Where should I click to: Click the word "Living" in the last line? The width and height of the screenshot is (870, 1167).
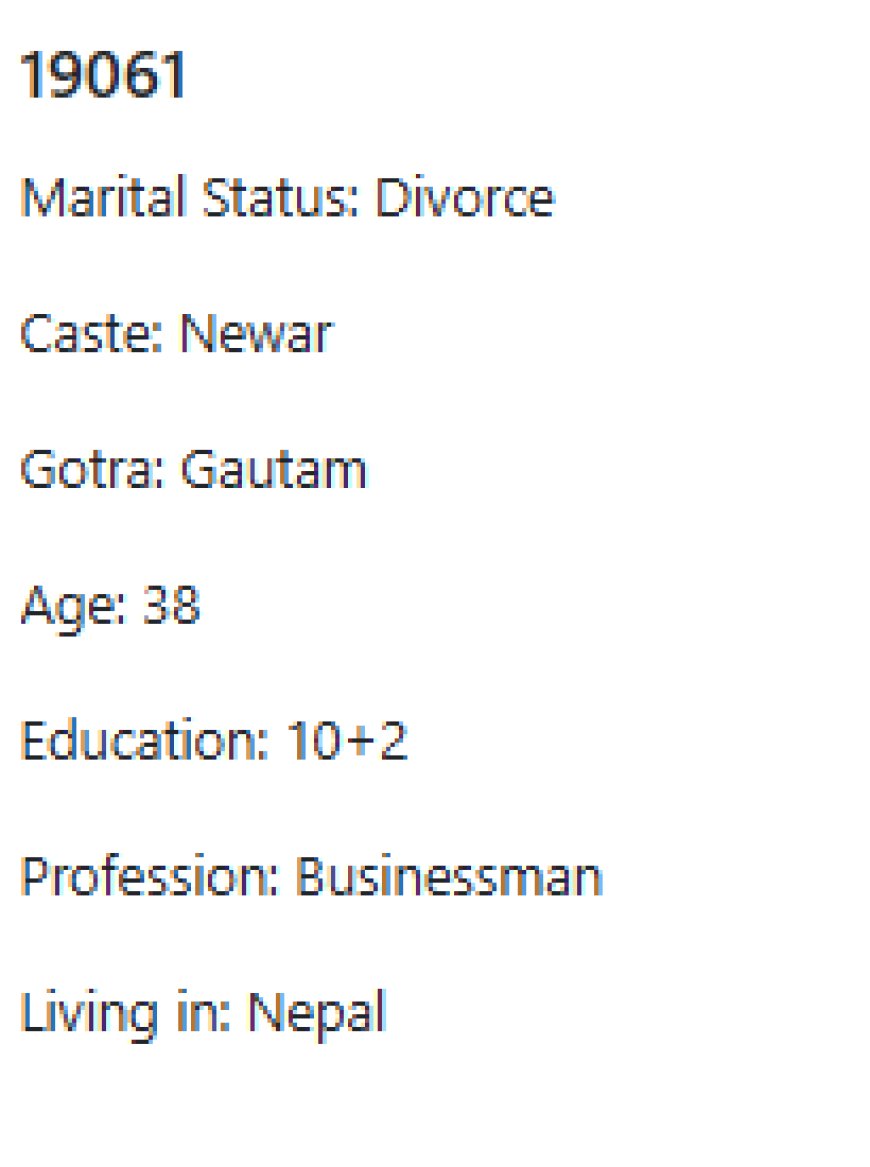(88, 1015)
